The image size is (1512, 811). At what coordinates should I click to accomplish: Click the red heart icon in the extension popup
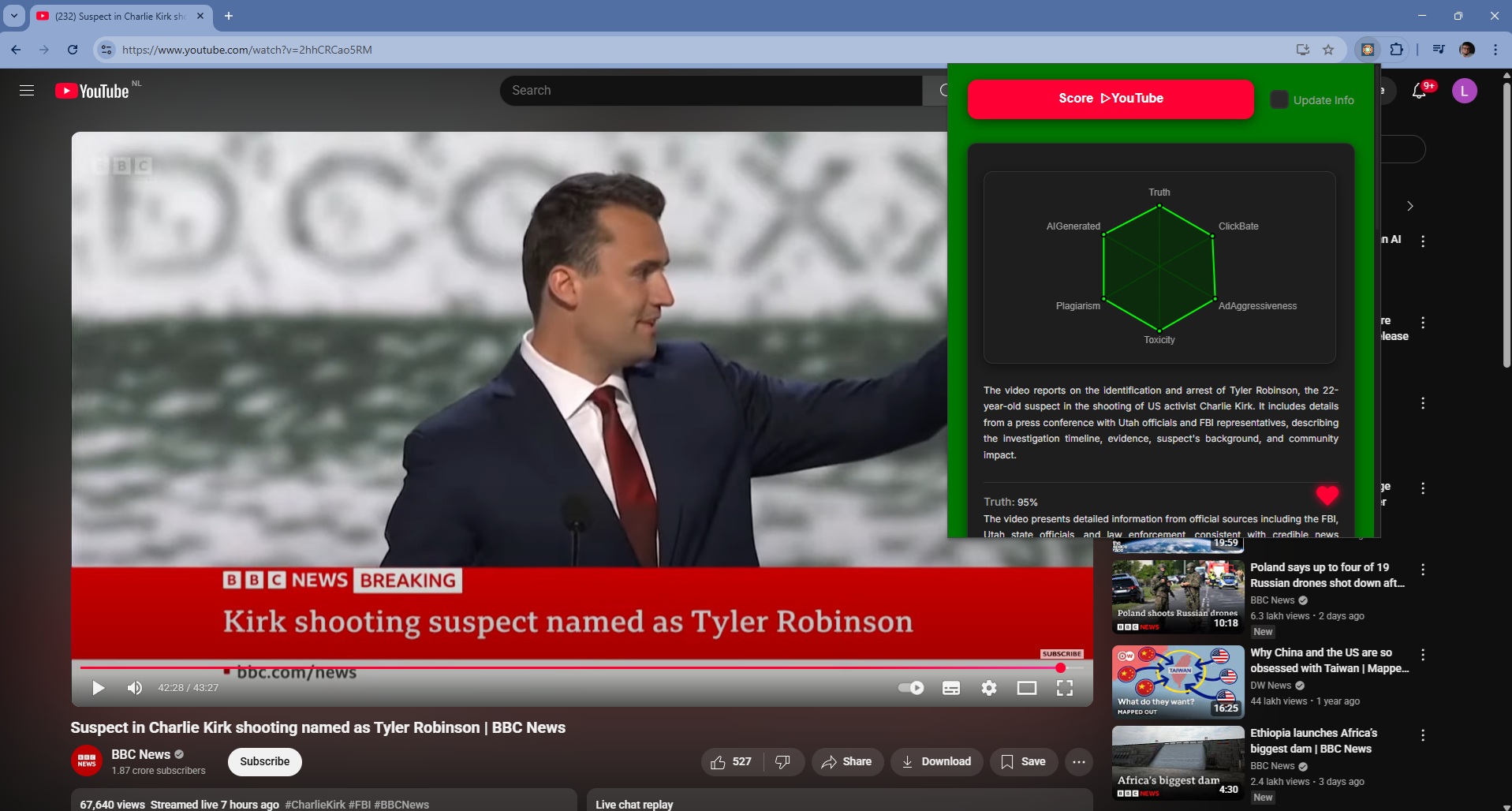pos(1327,495)
